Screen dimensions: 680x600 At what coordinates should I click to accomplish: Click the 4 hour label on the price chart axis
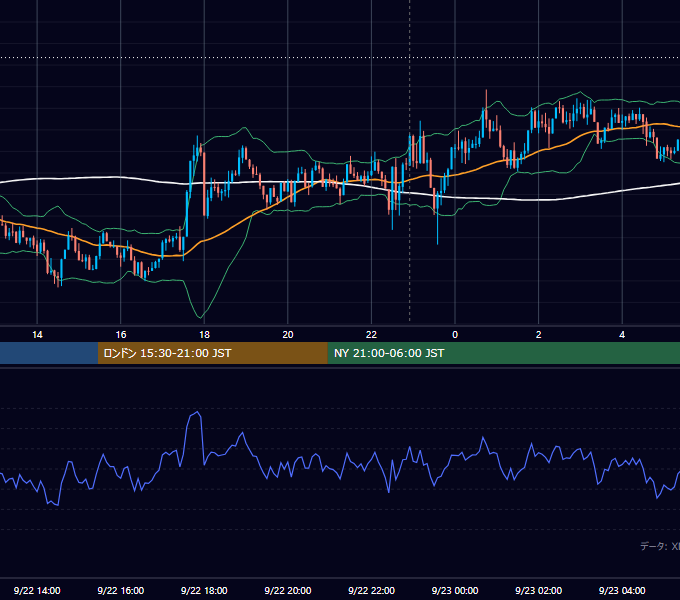(622, 335)
